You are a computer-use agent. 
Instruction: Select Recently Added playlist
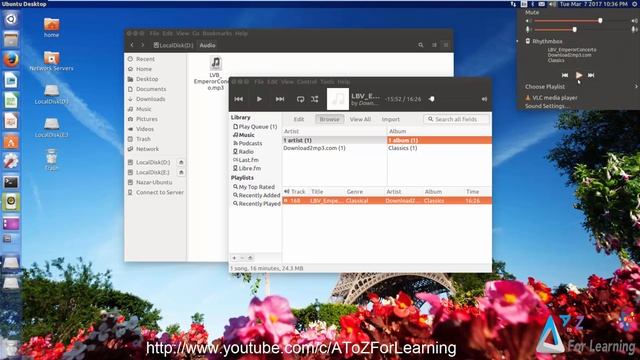pyautogui.click(x=256, y=195)
